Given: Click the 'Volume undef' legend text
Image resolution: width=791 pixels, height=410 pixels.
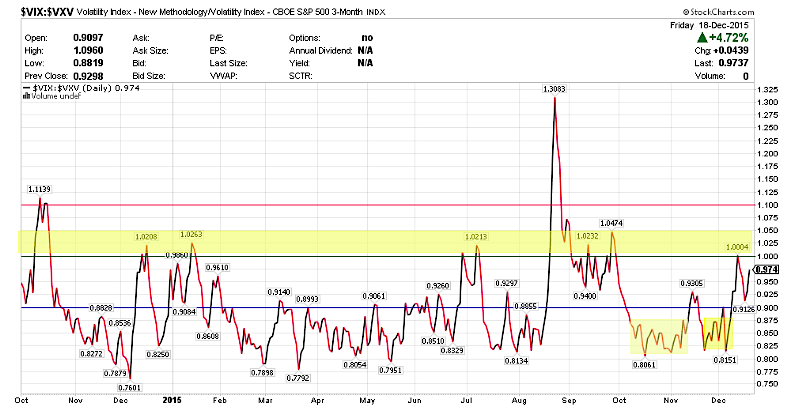Looking at the screenshot, I should click(x=56, y=96).
